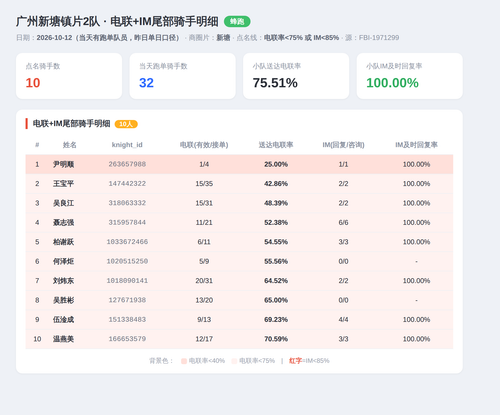This screenshot has height=415, width=500.
Task: Select rider row 聂志强
Action: click(239, 222)
